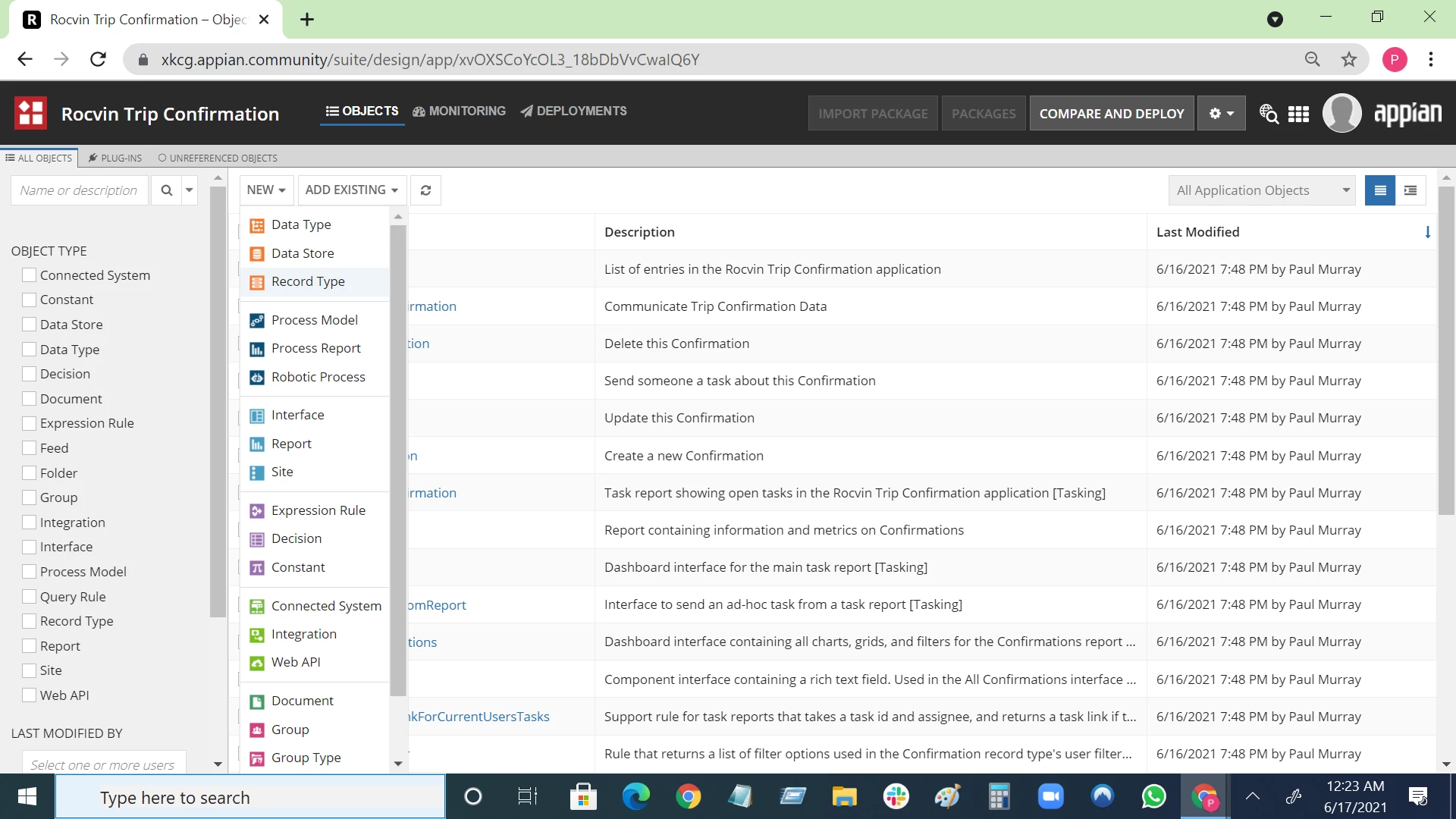Toggle Constant object type filter
The height and width of the screenshot is (819, 1456).
pyautogui.click(x=29, y=300)
